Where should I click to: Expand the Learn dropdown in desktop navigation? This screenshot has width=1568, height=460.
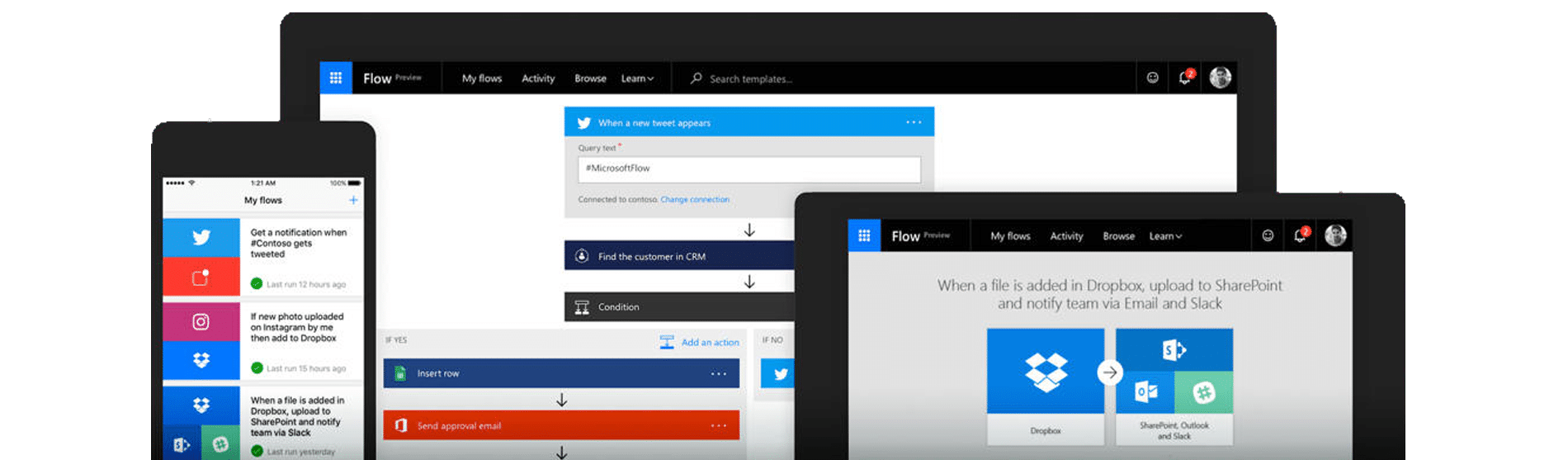pos(637,78)
